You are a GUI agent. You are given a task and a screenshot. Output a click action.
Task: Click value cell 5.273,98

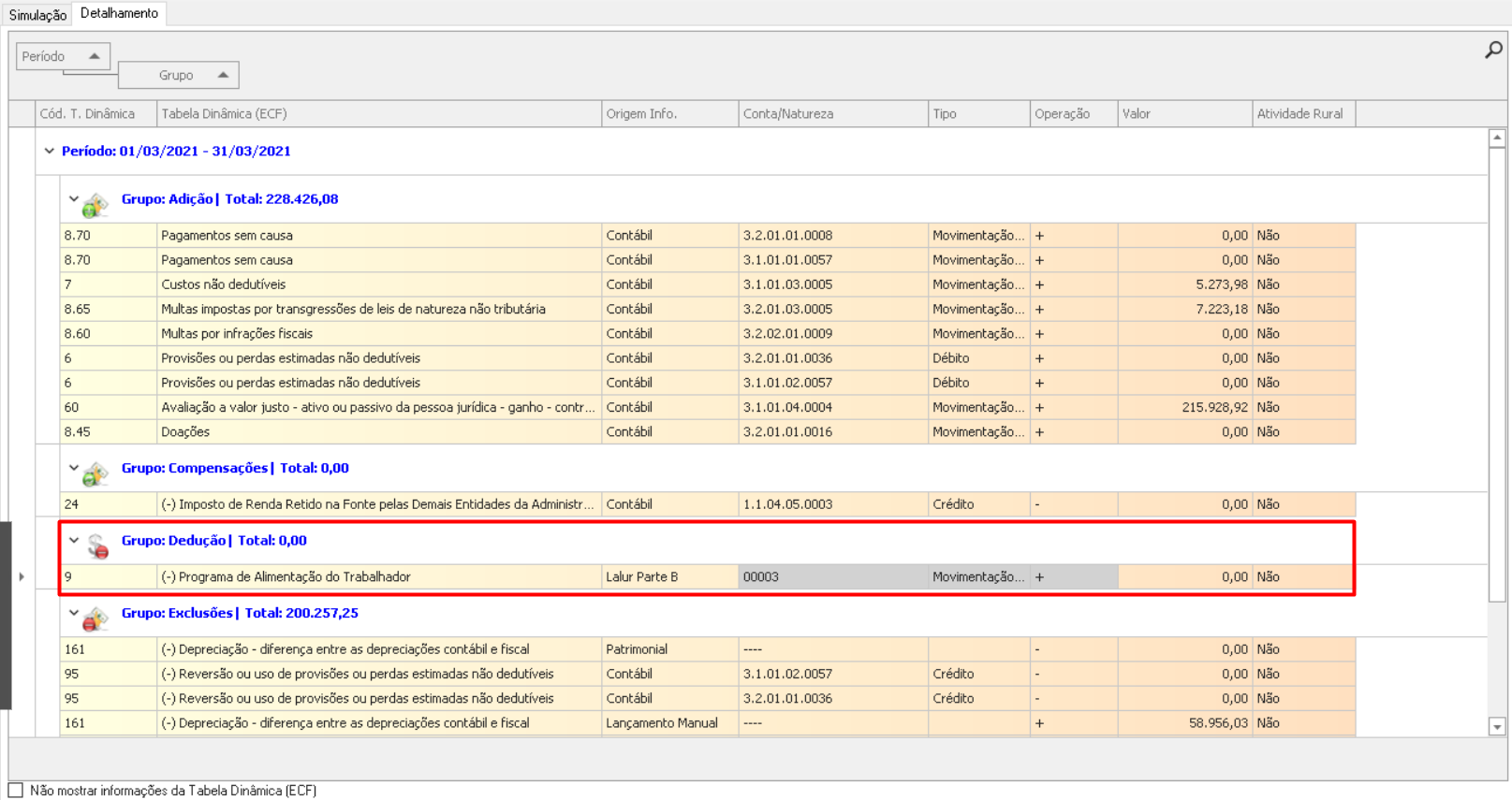click(1185, 284)
